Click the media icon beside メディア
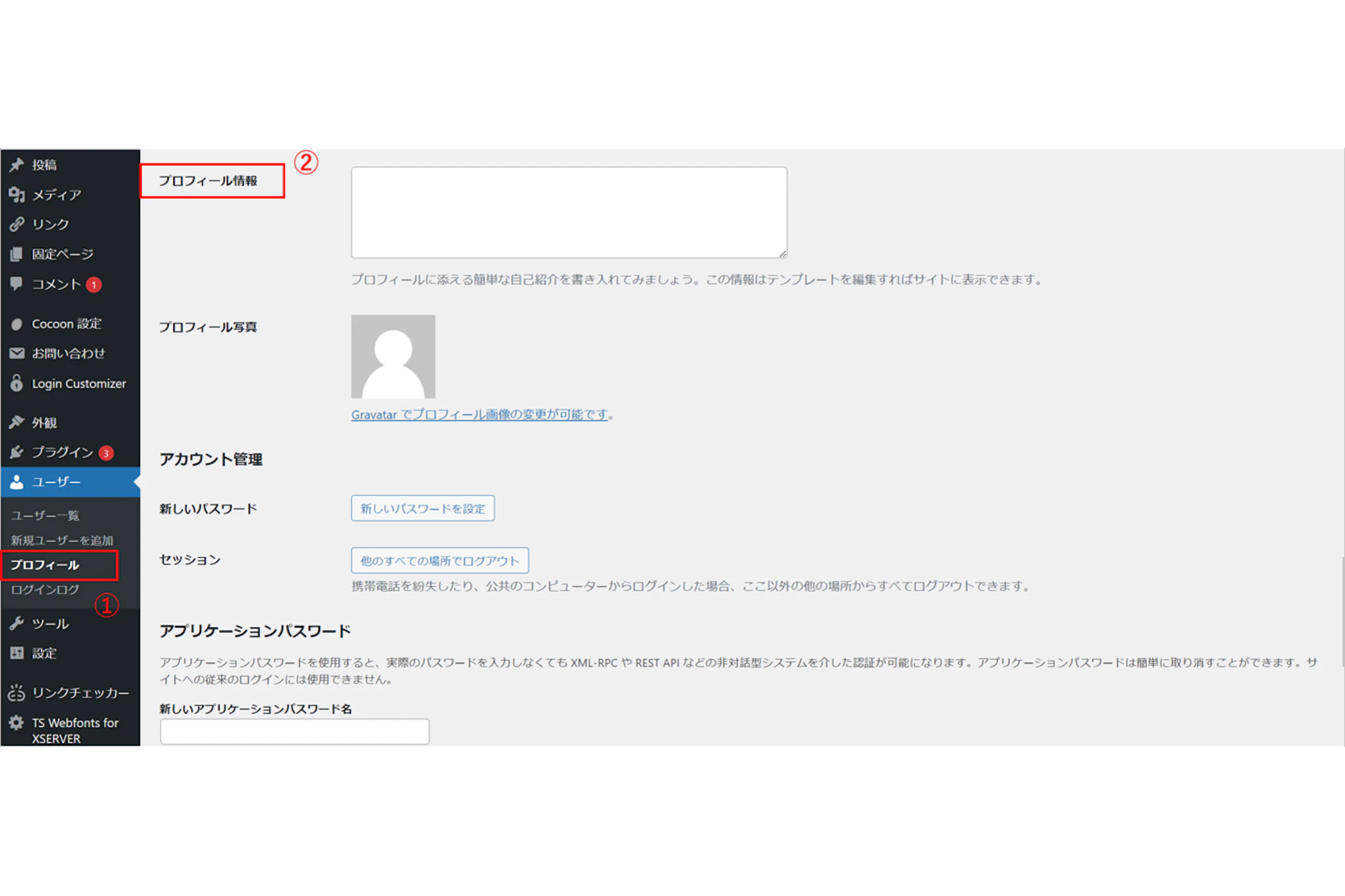The width and height of the screenshot is (1345, 896). click(x=16, y=195)
